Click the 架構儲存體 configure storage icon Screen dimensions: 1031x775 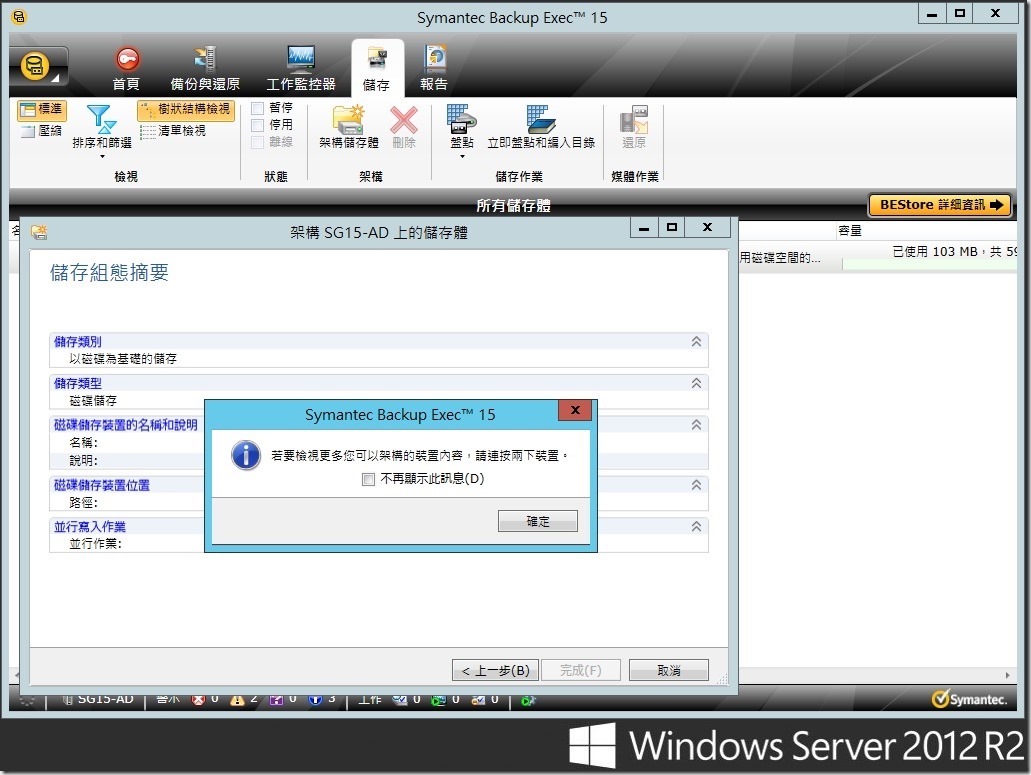348,120
